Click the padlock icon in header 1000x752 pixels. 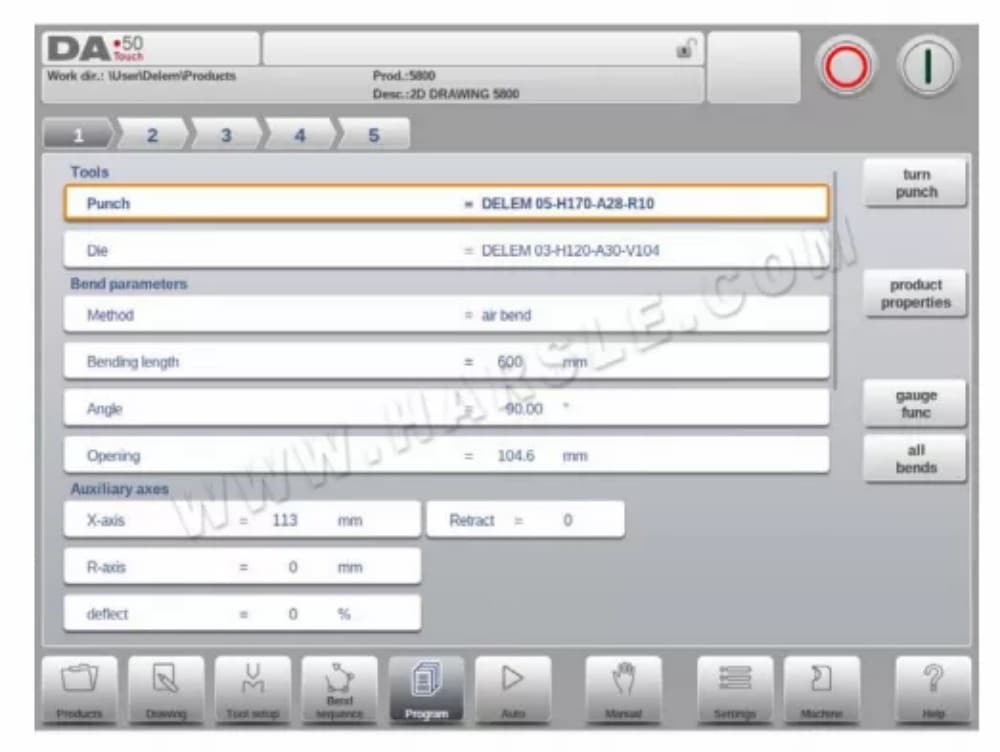[x=686, y=48]
